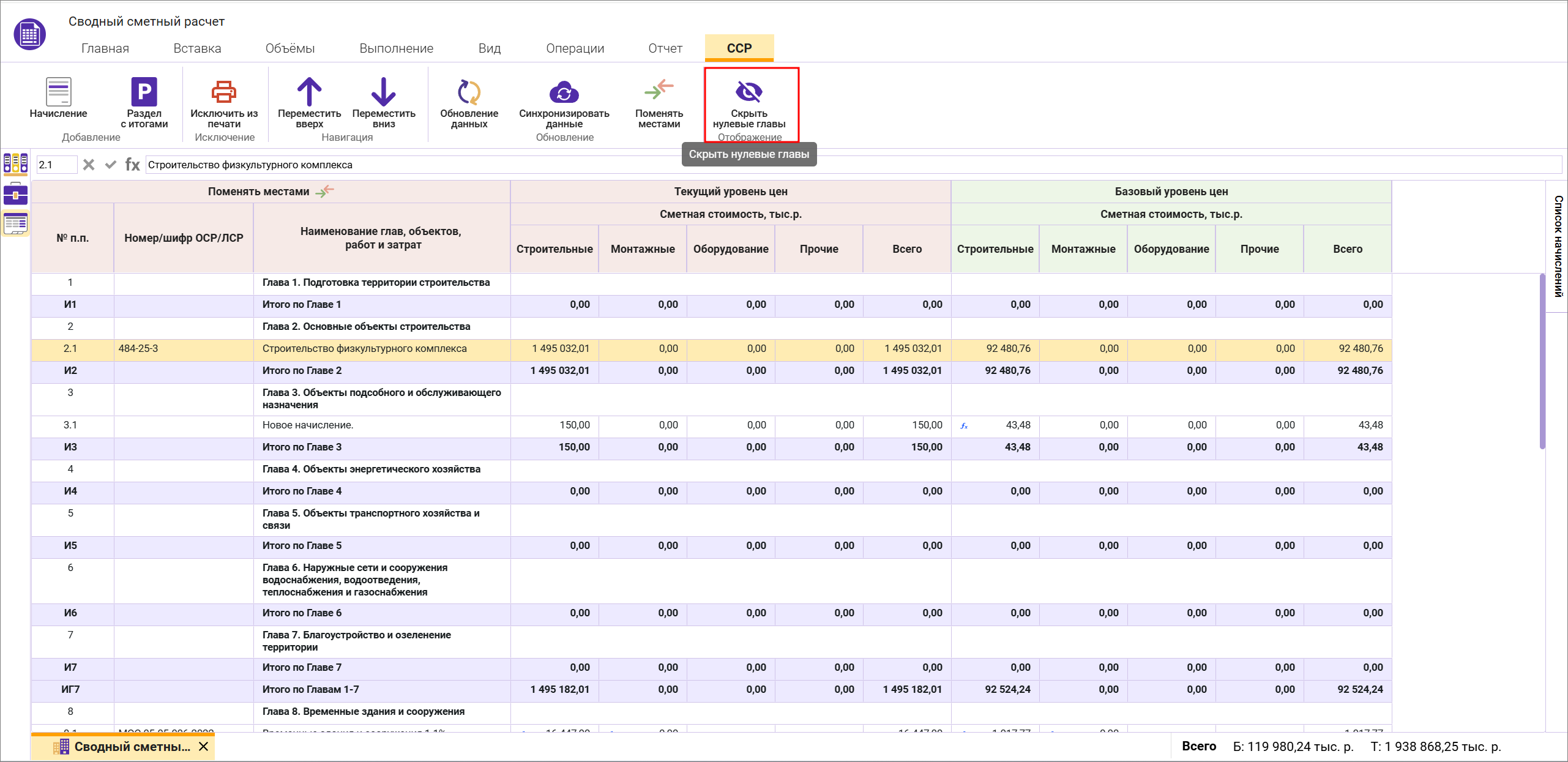Cancel formula edit with X icon
The width and height of the screenshot is (1568, 762).
tap(89, 165)
